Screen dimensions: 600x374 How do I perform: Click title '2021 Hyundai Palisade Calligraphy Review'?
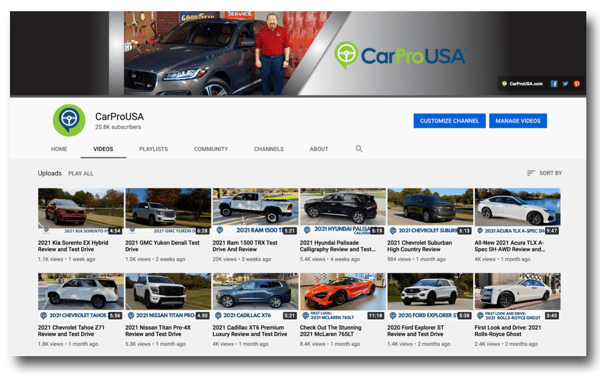tap(338, 246)
